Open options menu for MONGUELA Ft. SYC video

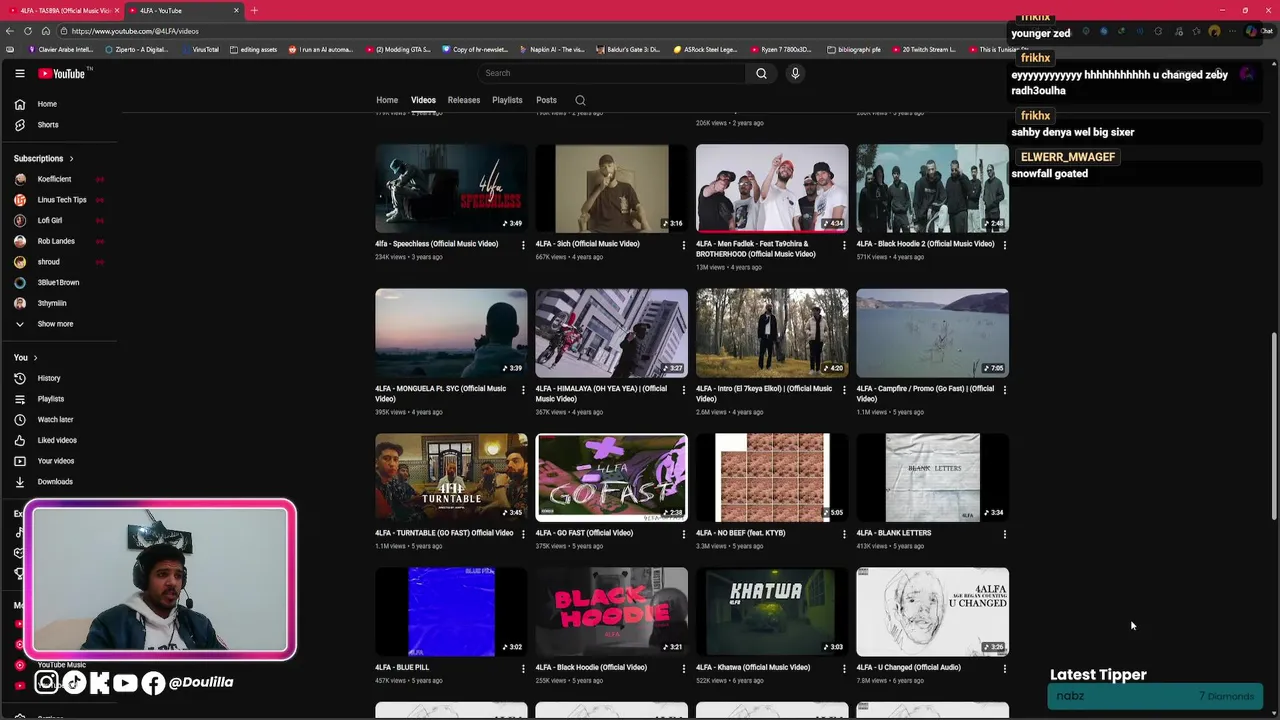pos(523,390)
